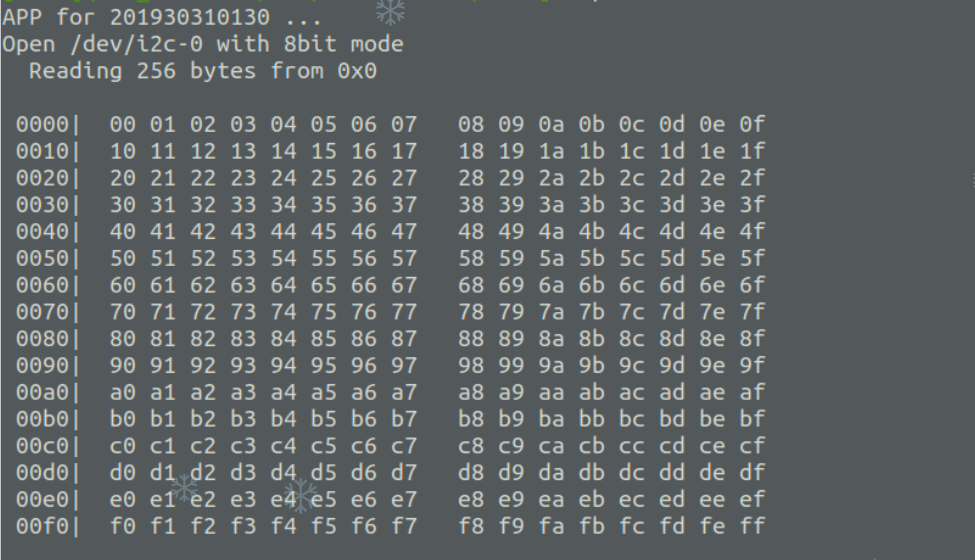The image size is (975, 560).
Task: Click the hex byte de
Action: pyautogui.click(x=712, y=472)
